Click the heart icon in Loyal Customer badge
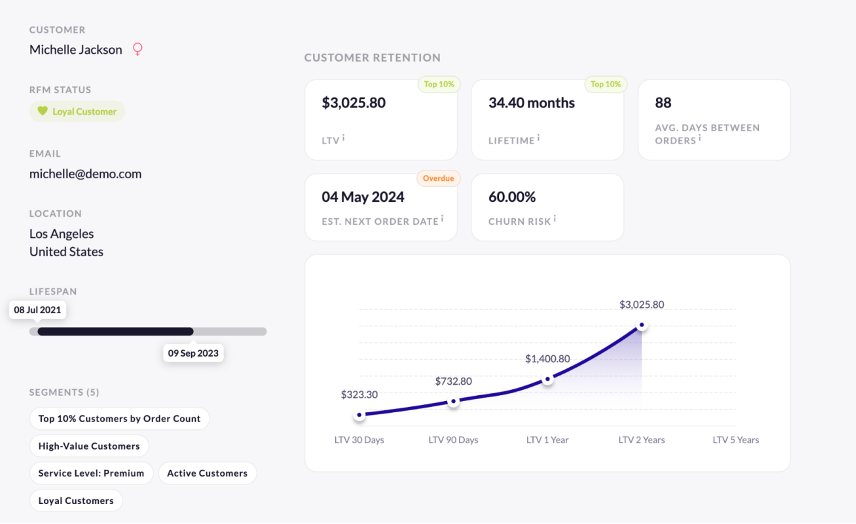Viewport: 856px width, 524px height. pyautogui.click(x=42, y=111)
